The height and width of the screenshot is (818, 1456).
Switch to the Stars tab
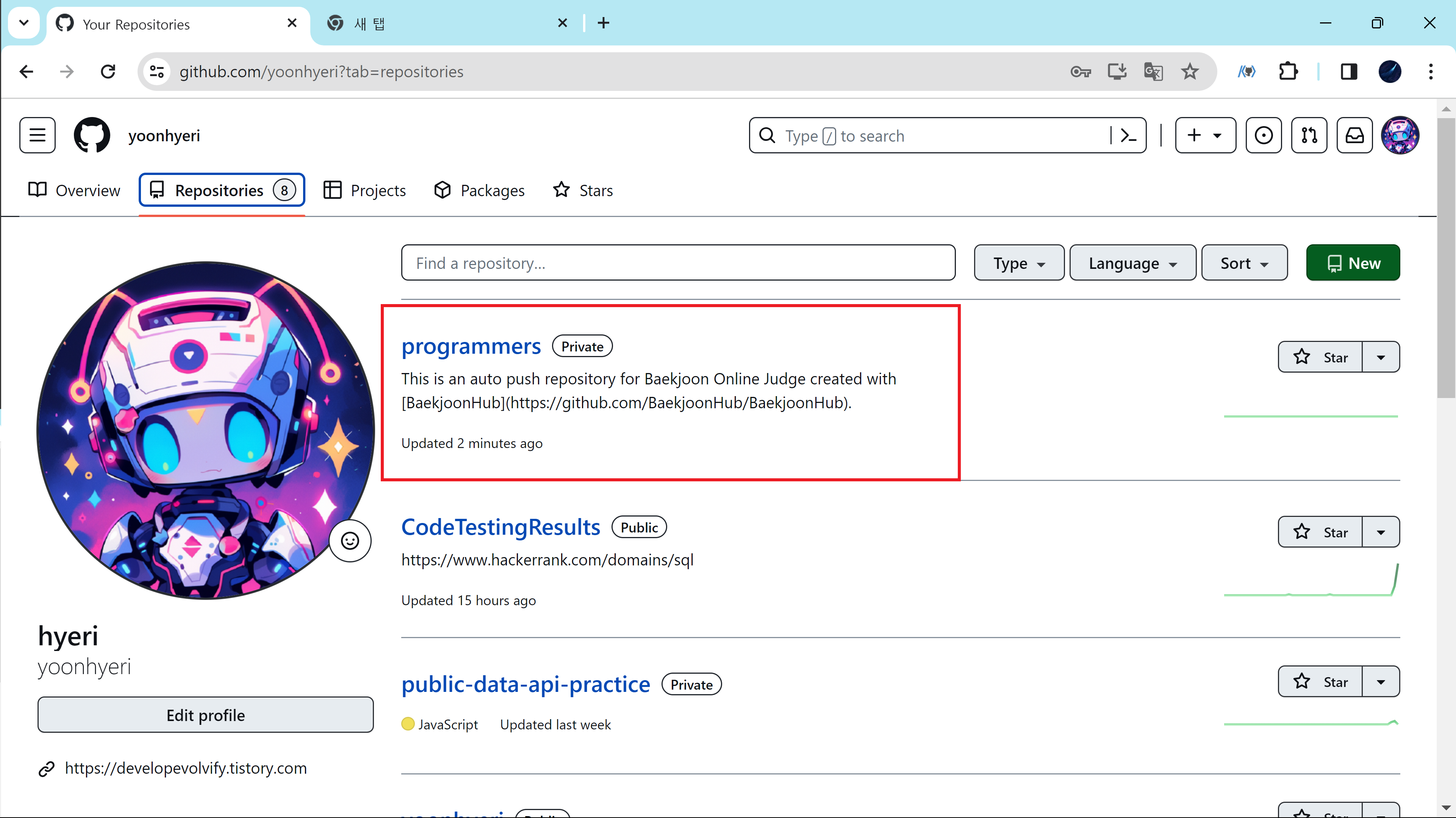click(583, 190)
